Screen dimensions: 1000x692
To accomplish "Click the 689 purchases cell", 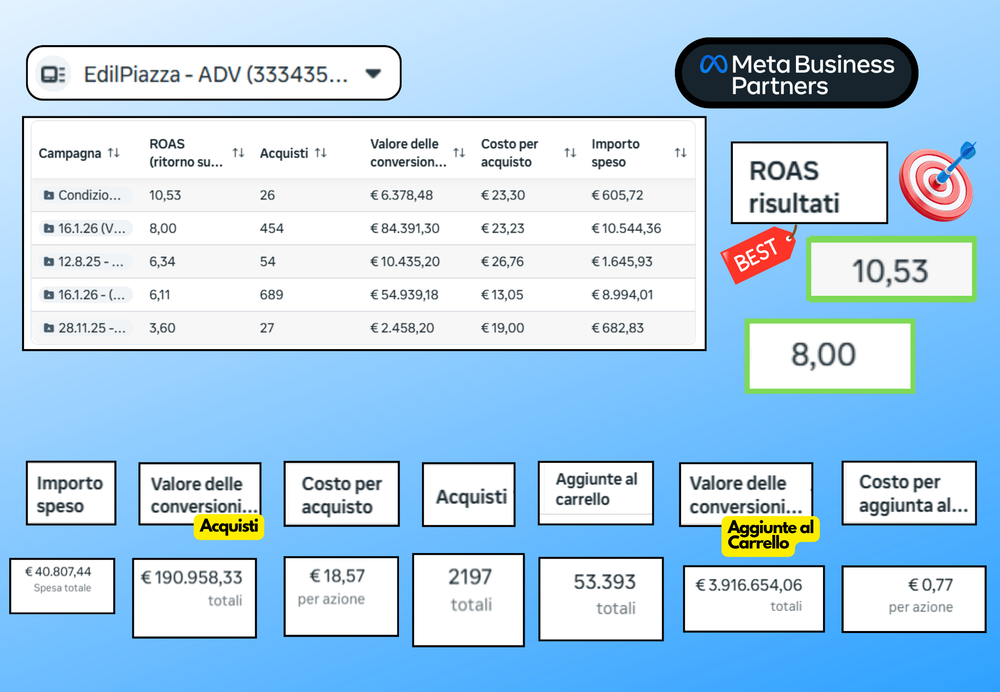I will coord(272,295).
